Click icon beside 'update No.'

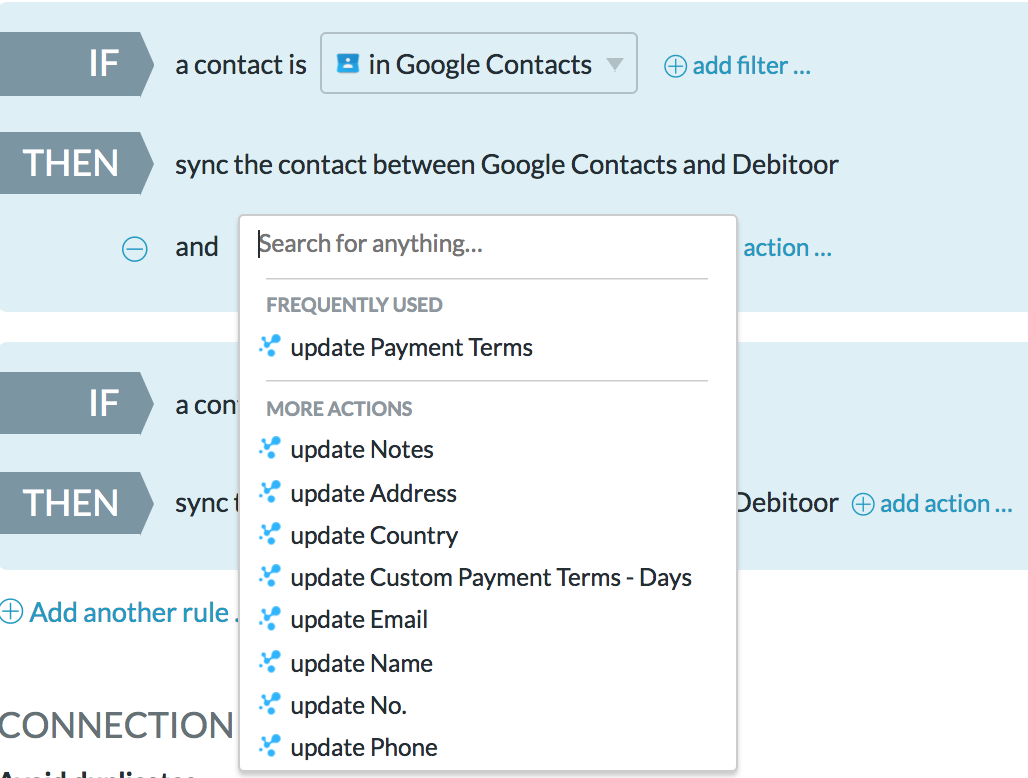pyautogui.click(x=270, y=705)
